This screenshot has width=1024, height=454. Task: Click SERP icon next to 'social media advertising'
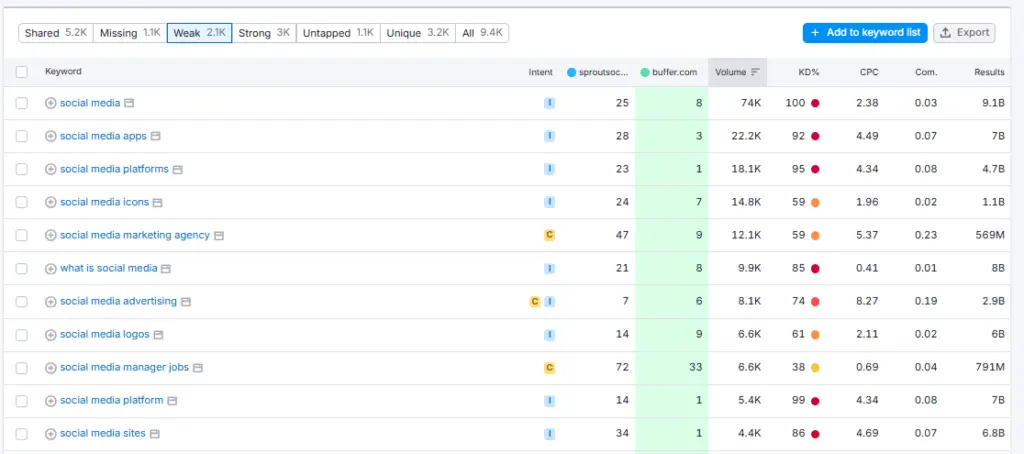(x=185, y=302)
